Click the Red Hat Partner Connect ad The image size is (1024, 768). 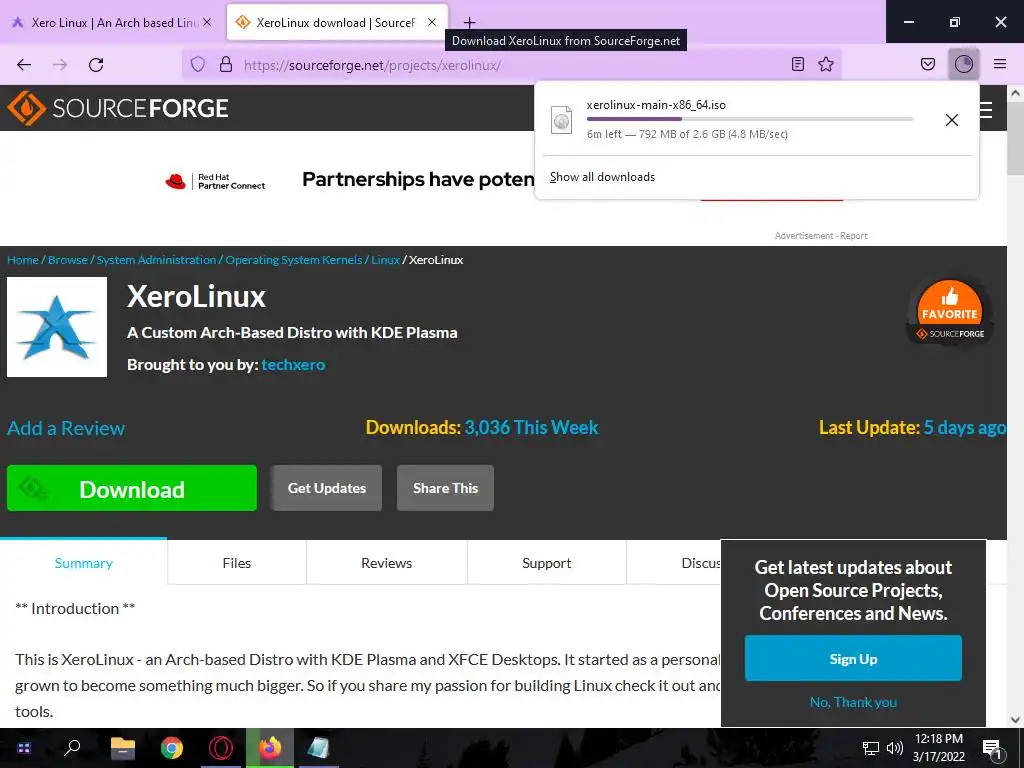coord(216,181)
